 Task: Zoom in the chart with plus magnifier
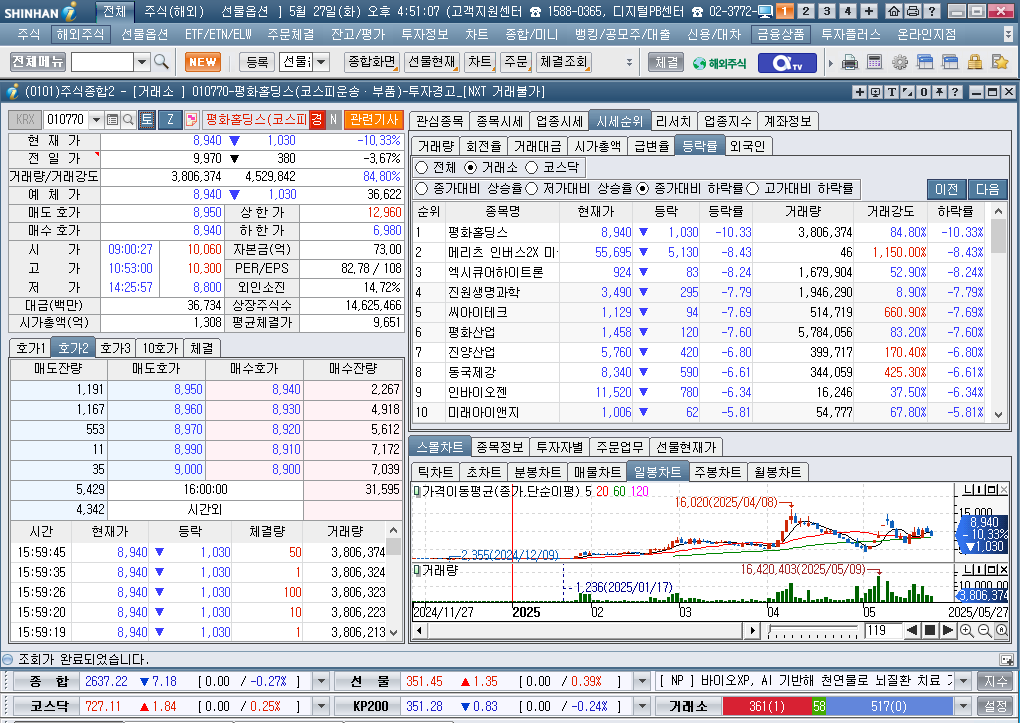click(967, 631)
